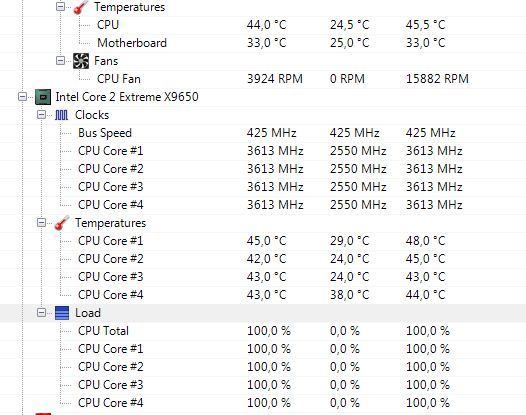The image size is (526, 415).
Task: Select CPU Core #1 clock row
Action: pos(263,151)
